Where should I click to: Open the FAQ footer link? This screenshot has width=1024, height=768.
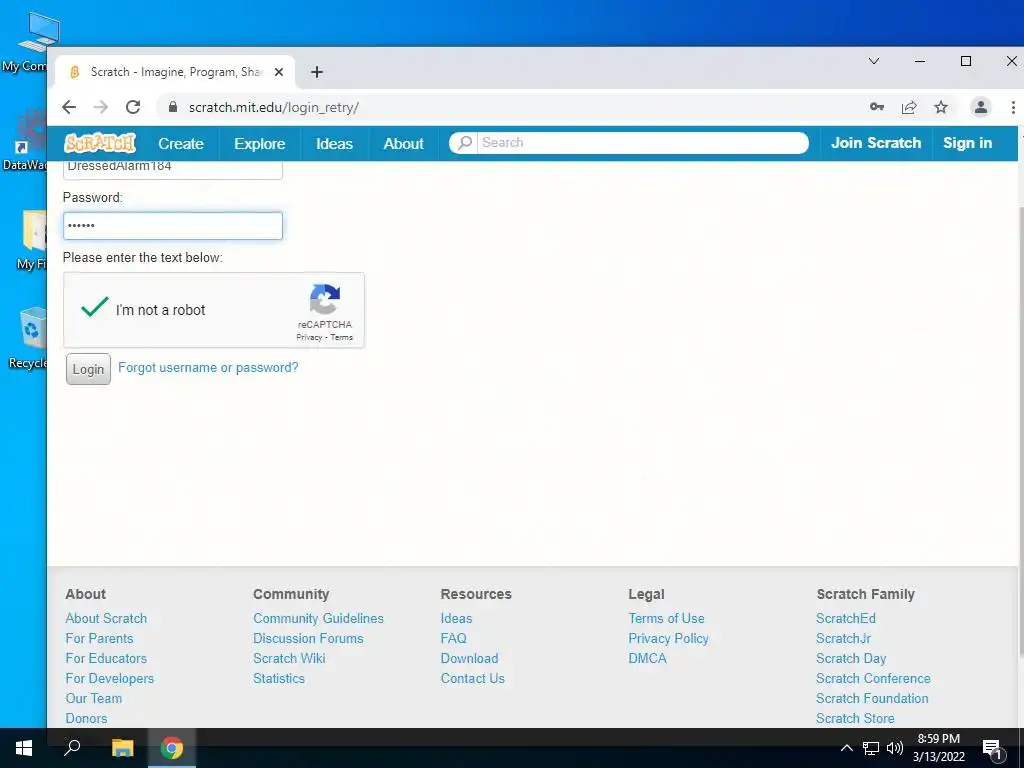(453, 639)
